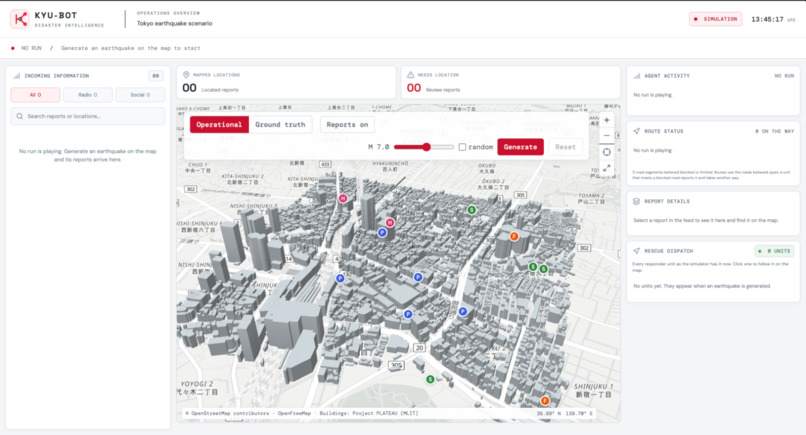Click the Mapped Locations pin icon
The image size is (806, 435).
click(186, 75)
